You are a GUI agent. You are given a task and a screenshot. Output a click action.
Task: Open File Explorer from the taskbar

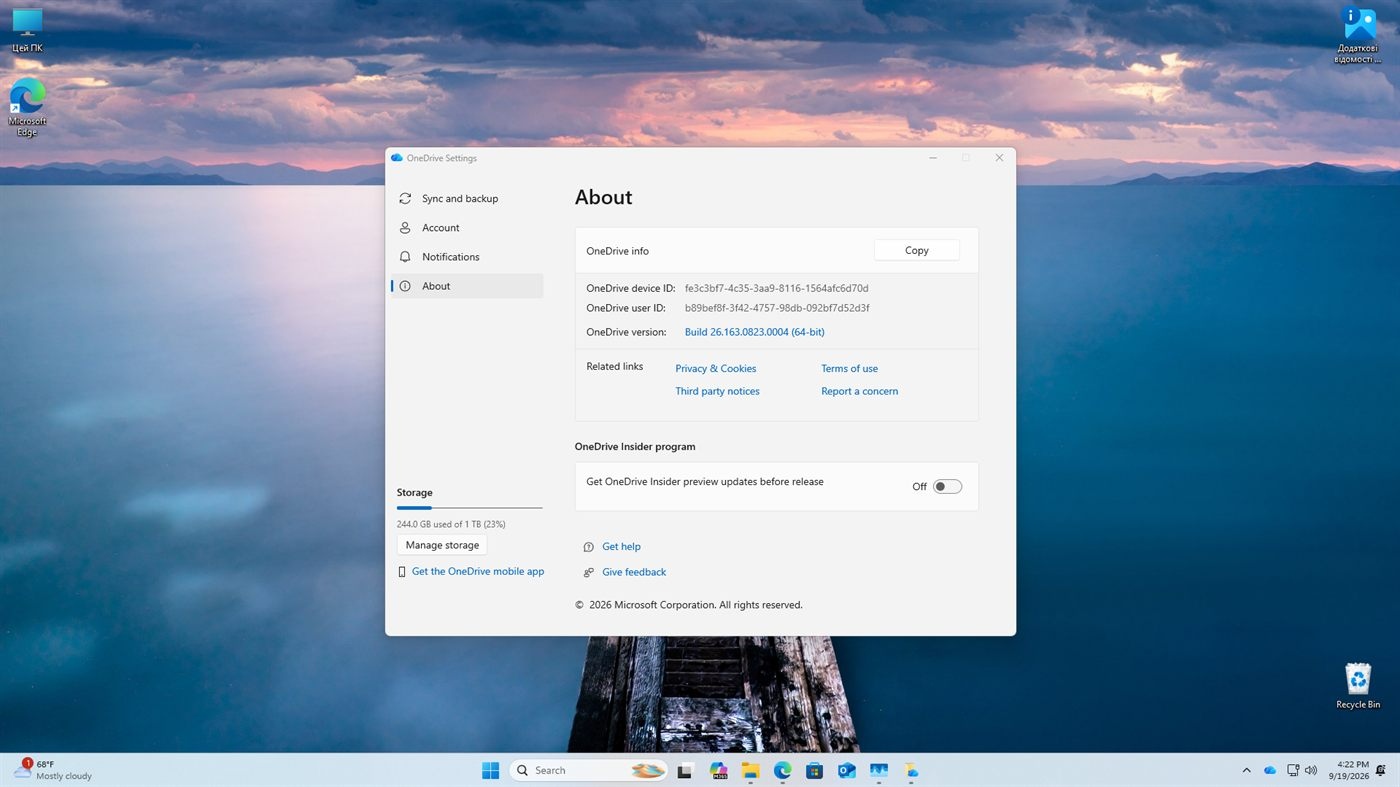click(x=750, y=770)
